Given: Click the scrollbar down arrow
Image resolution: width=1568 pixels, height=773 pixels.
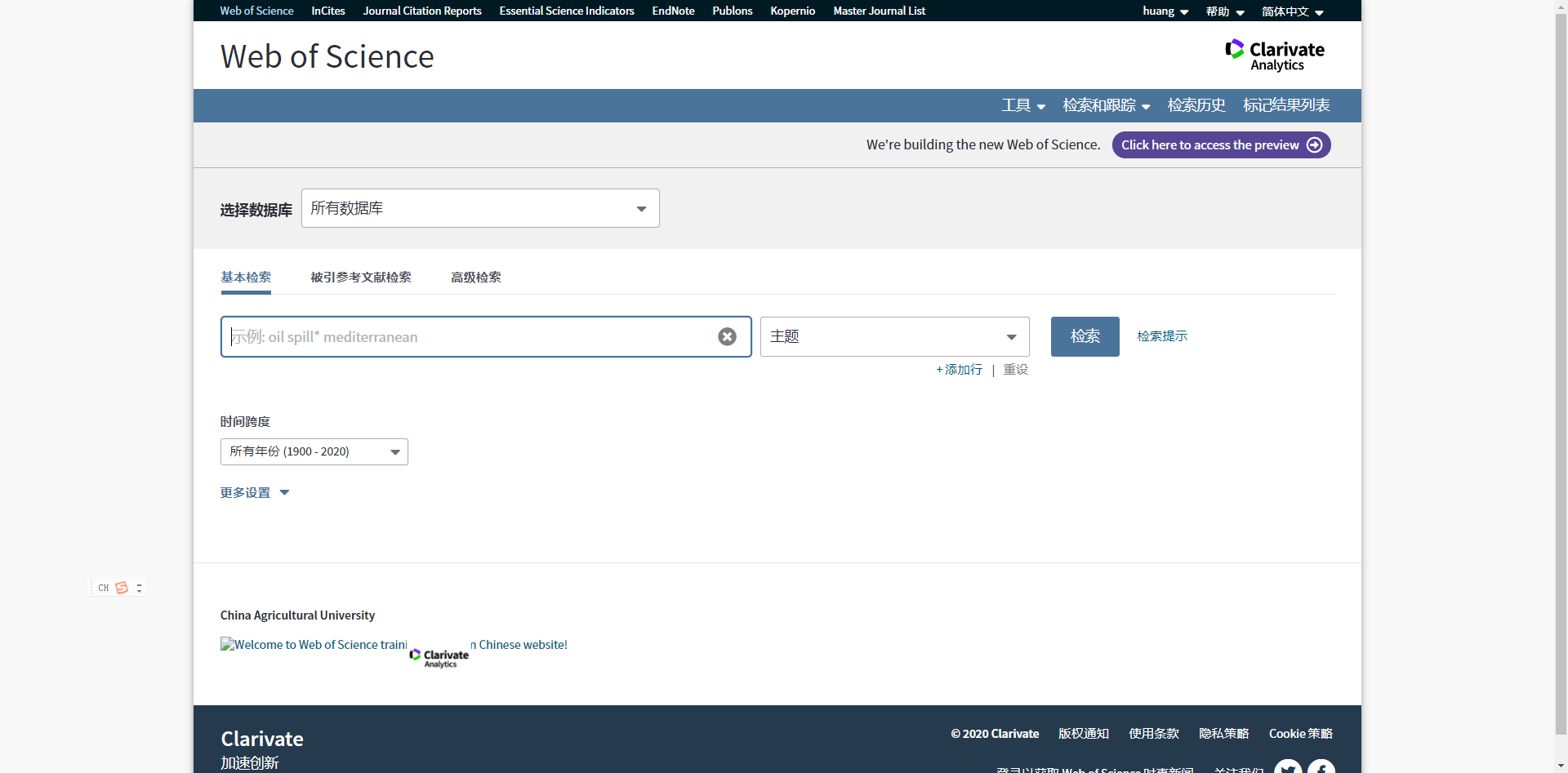Looking at the screenshot, I should 1561,766.
